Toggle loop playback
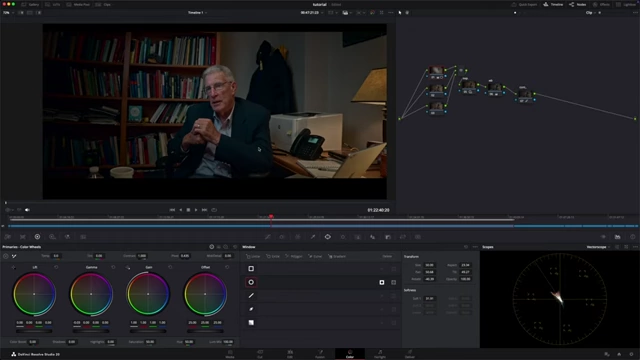 coord(214,210)
